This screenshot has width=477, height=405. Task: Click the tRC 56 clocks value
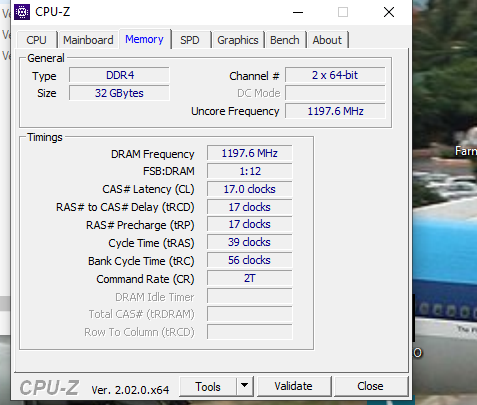[250, 260]
